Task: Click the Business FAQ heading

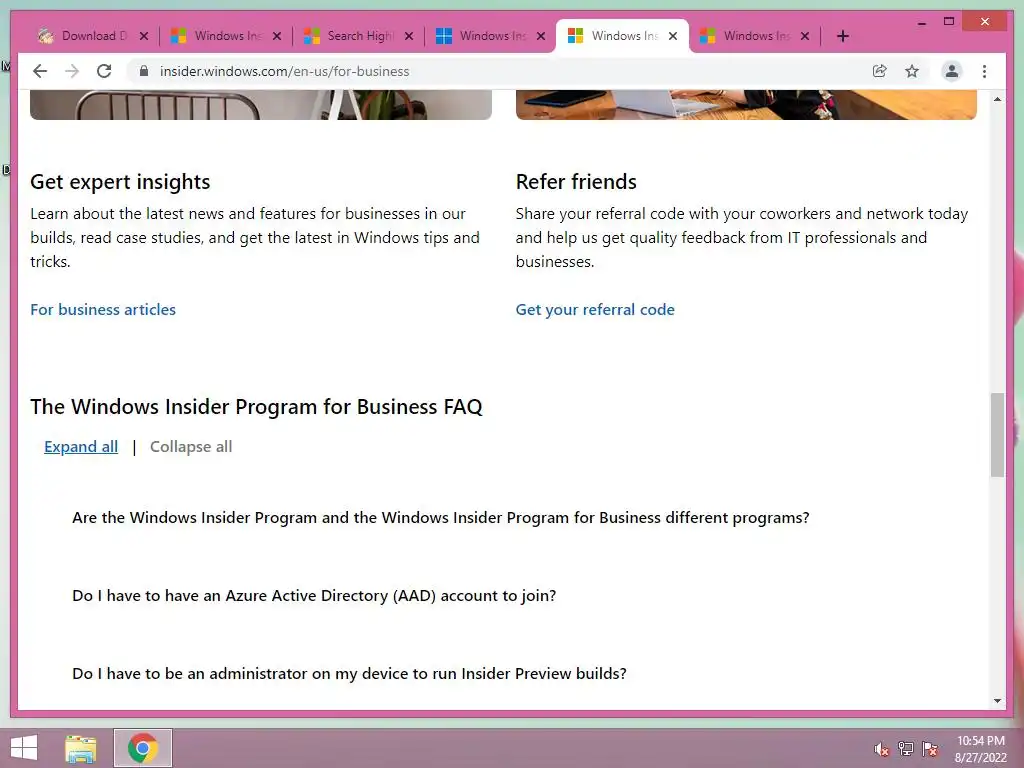Action: coord(256,407)
